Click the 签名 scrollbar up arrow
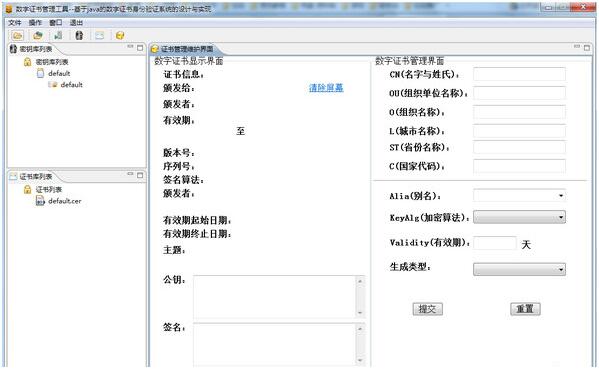The width and height of the screenshot is (599, 372). (x=360, y=328)
